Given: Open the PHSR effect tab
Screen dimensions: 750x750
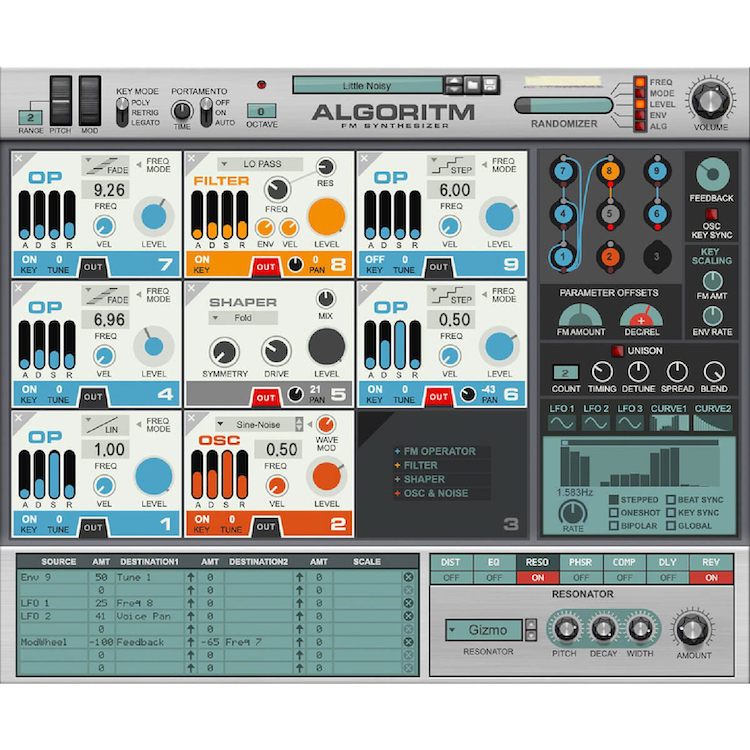Looking at the screenshot, I should (581, 562).
